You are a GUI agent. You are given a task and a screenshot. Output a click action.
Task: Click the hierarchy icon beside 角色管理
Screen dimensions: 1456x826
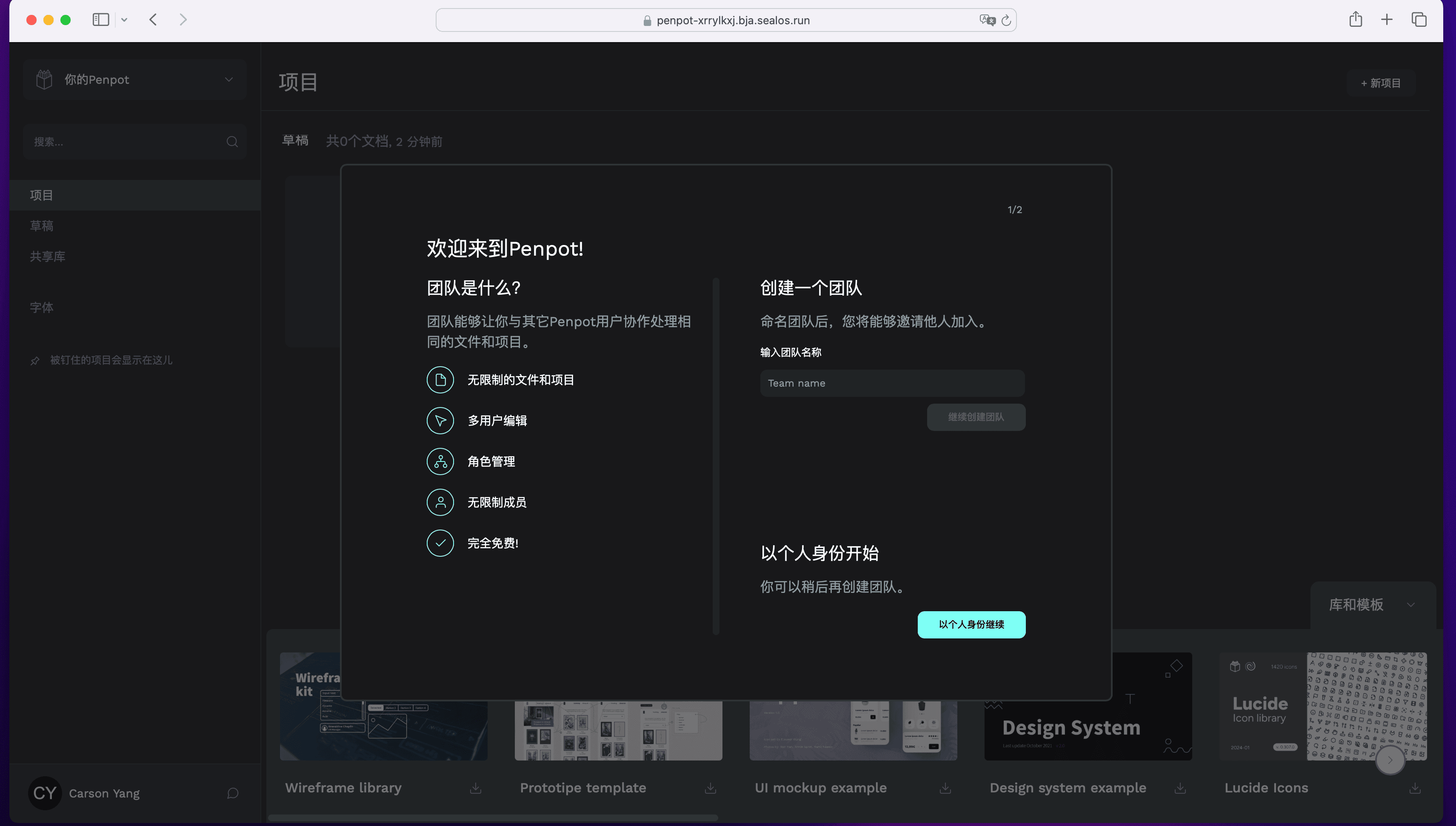pos(440,462)
